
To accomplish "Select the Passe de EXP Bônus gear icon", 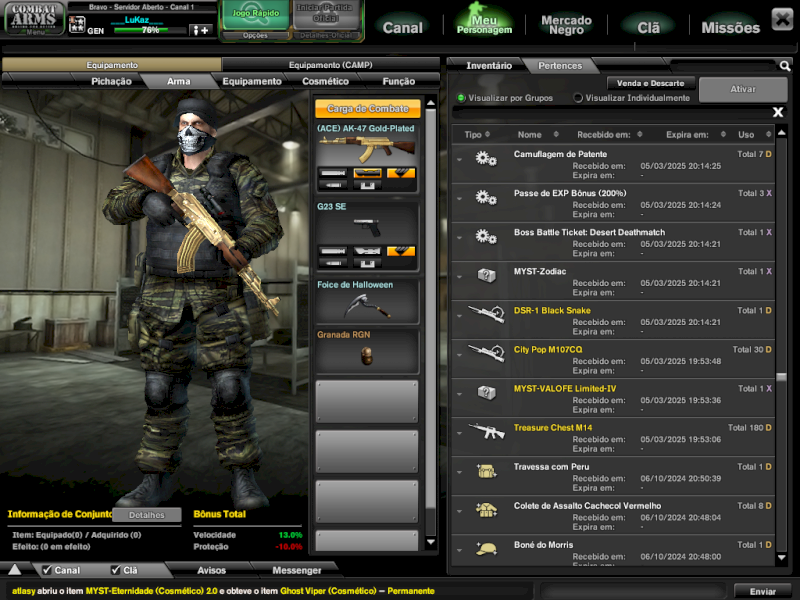I will coord(486,197).
